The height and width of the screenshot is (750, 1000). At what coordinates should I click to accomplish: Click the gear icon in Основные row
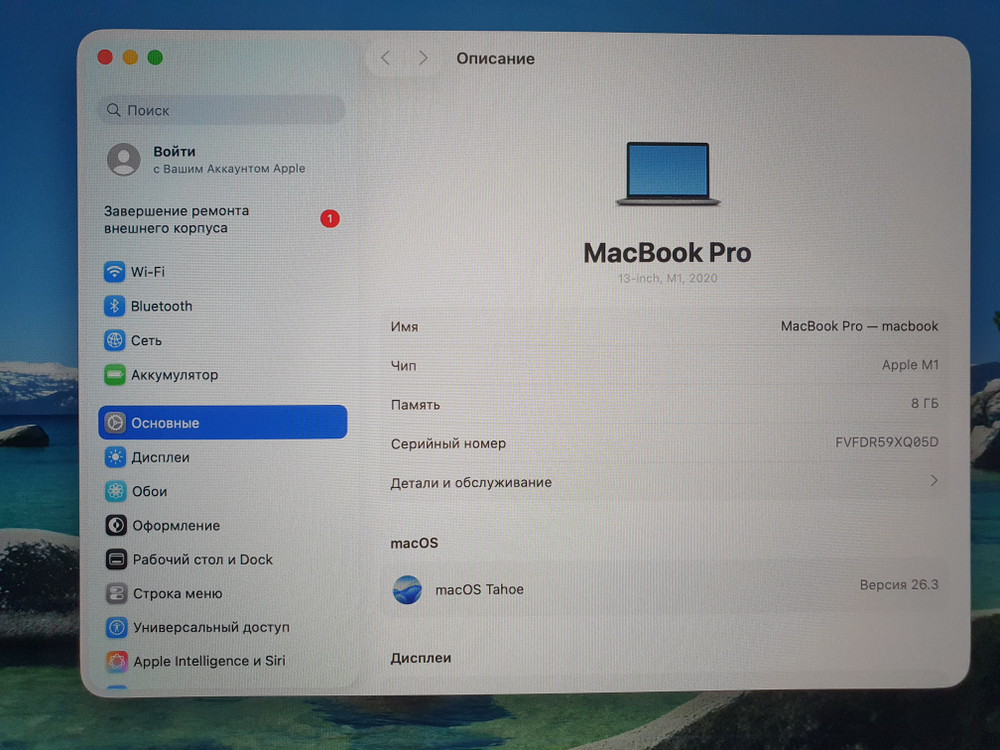115,422
